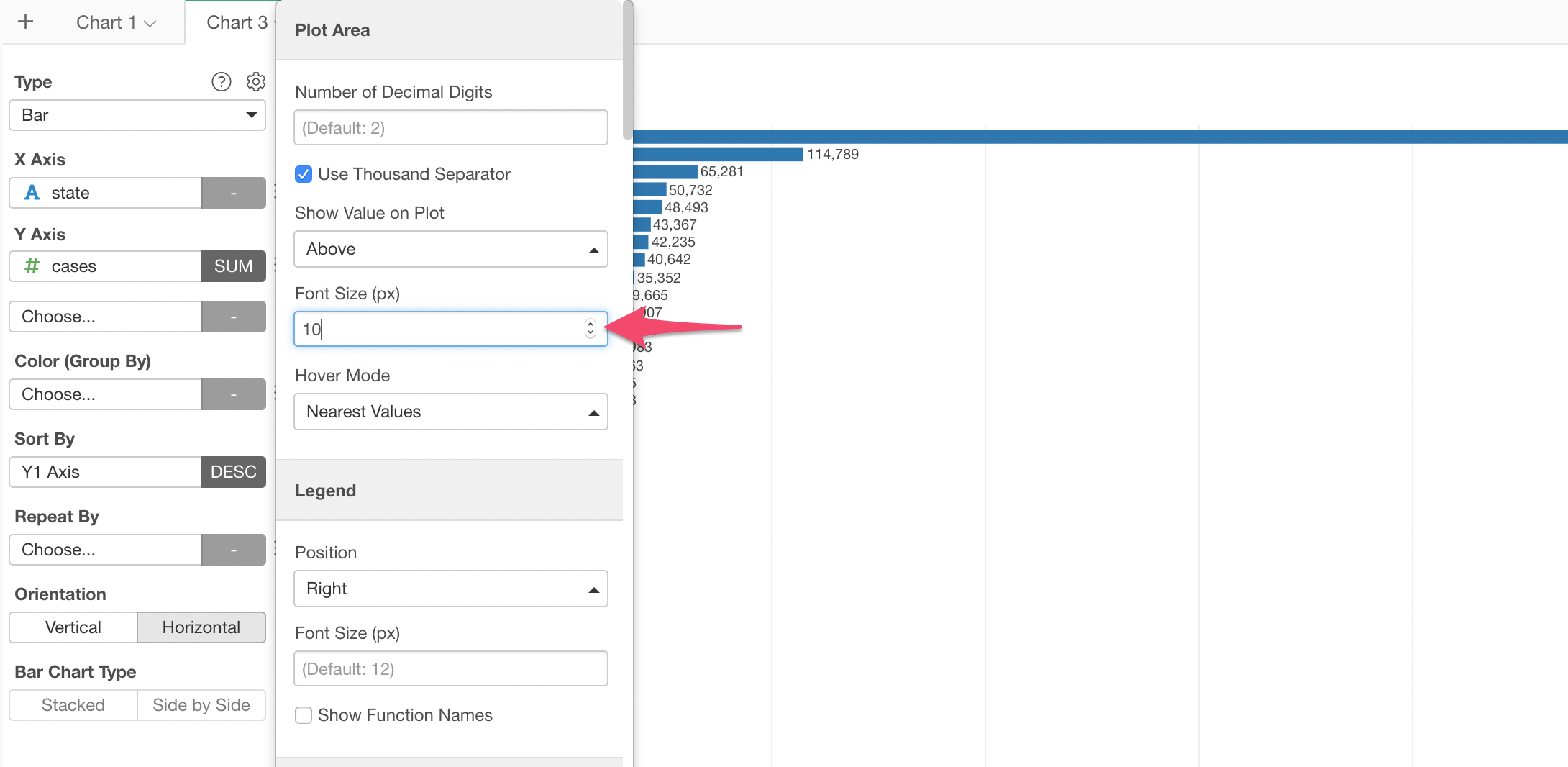Screen dimensions: 1568x767
Task: Open the Sort By Y1 Axis selector
Action: coord(106,472)
